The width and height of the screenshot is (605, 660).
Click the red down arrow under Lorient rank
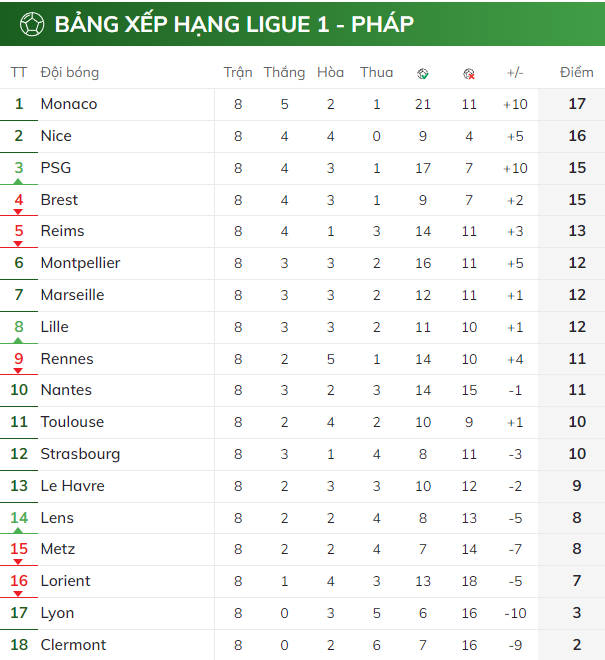pos(18,594)
